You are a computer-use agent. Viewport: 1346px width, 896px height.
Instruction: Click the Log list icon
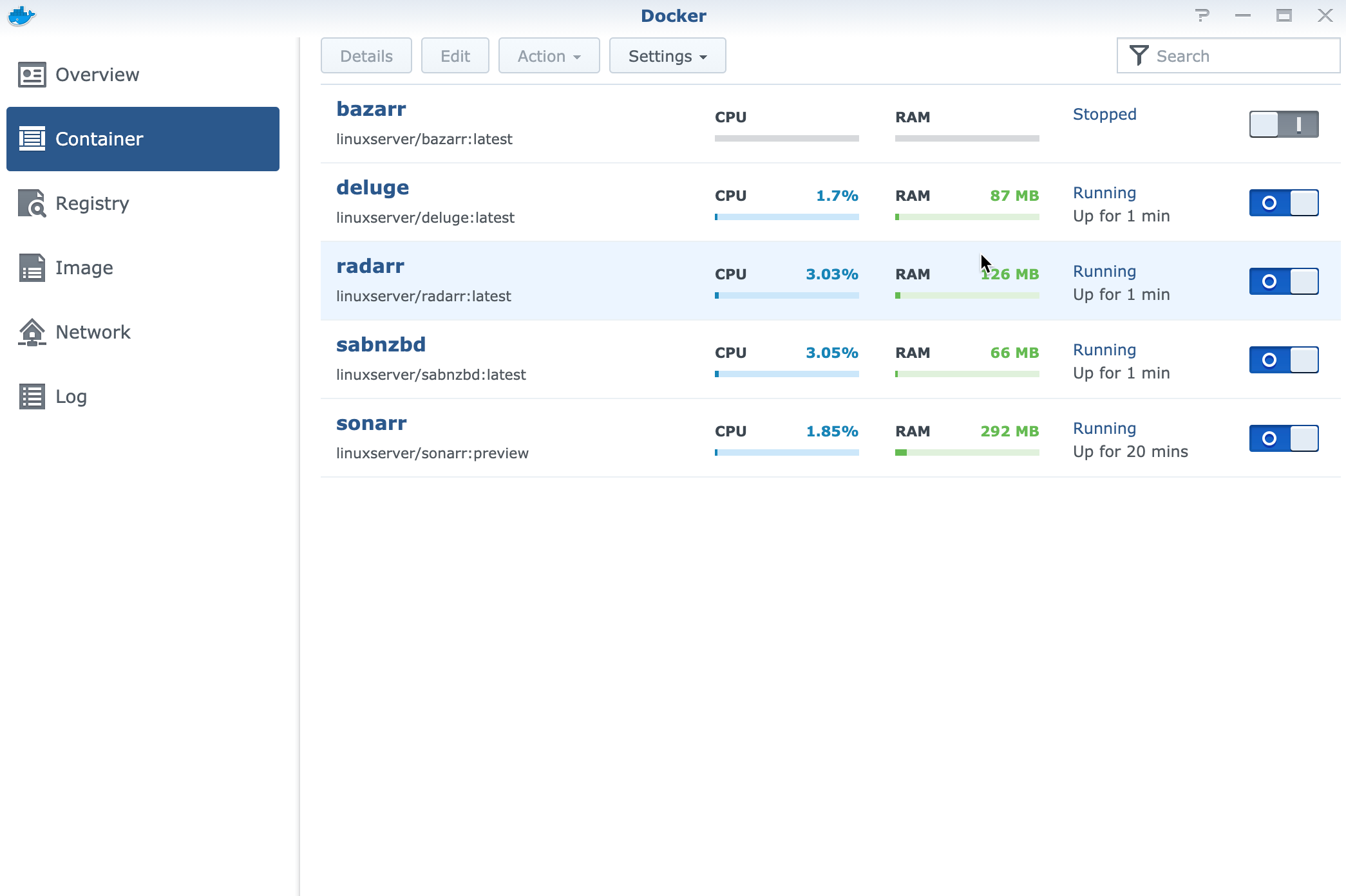coord(32,397)
